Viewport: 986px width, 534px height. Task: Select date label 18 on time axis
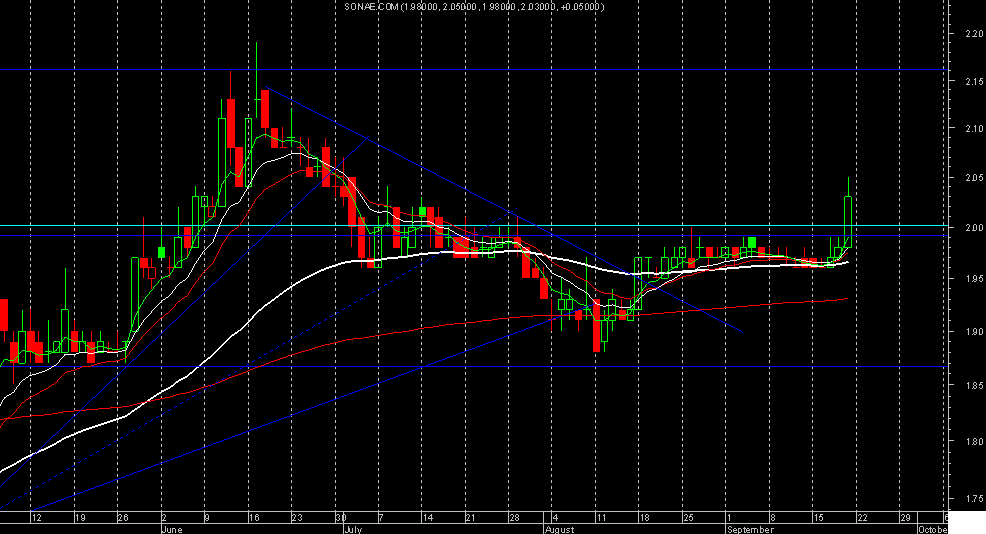tap(645, 518)
